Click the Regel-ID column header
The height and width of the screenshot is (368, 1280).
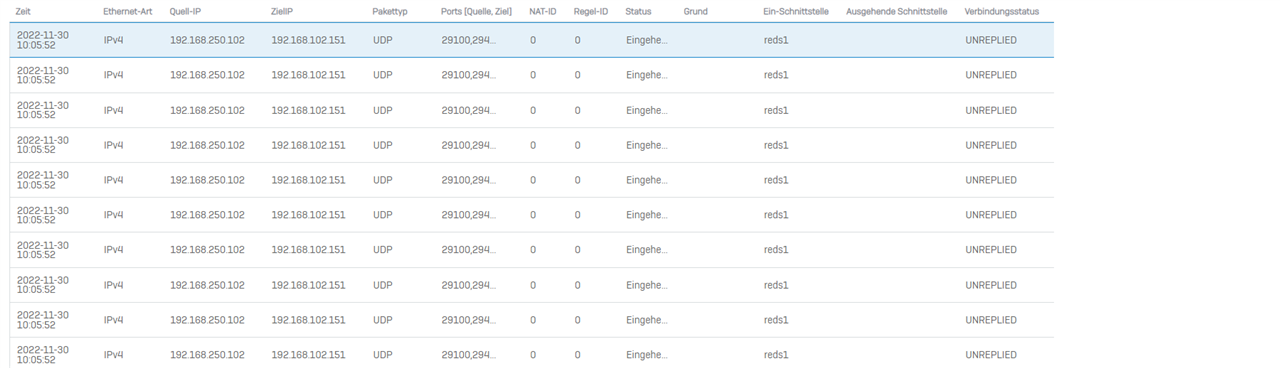pyautogui.click(x=591, y=11)
